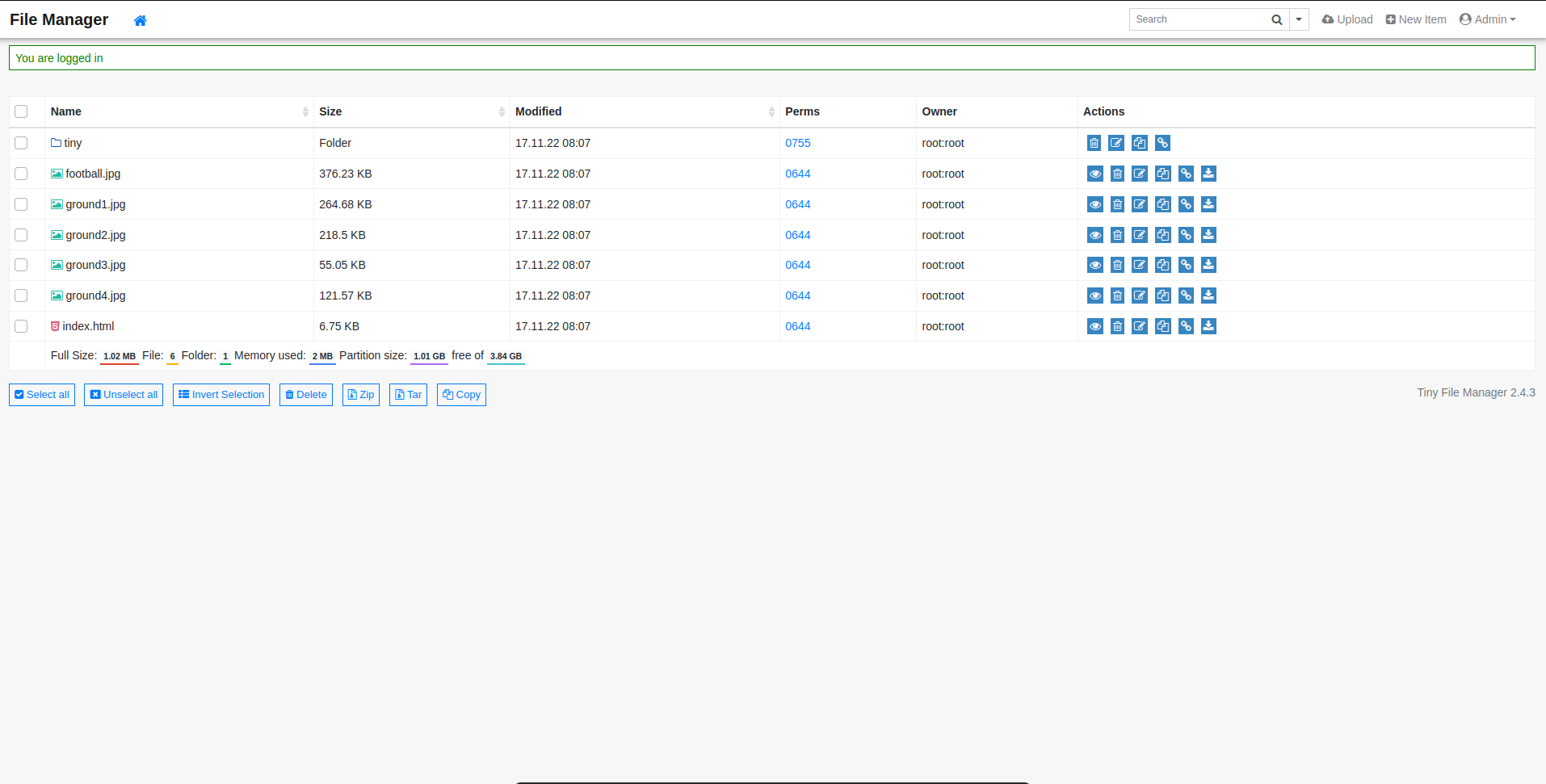The image size is (1546, 784).
Task: Click New Item in the top bar
Action: click(x=1416, y=19)
